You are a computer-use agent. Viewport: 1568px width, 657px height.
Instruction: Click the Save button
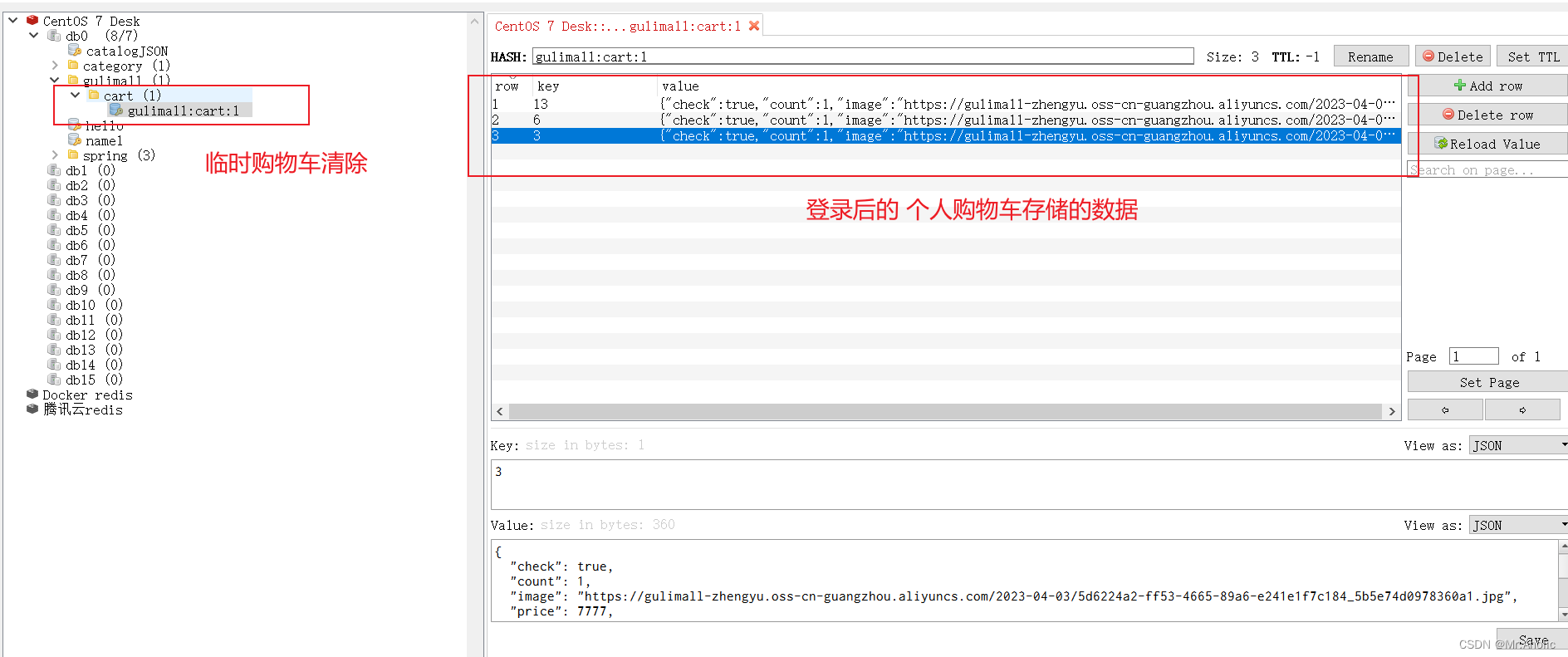point(1533,640)
